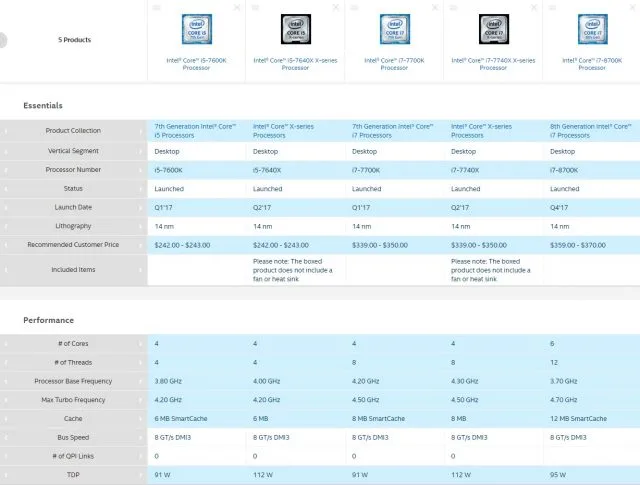Viewport: 640px width, 485px height.
Task: Click the Performance section heading
Action: [49, 320]
